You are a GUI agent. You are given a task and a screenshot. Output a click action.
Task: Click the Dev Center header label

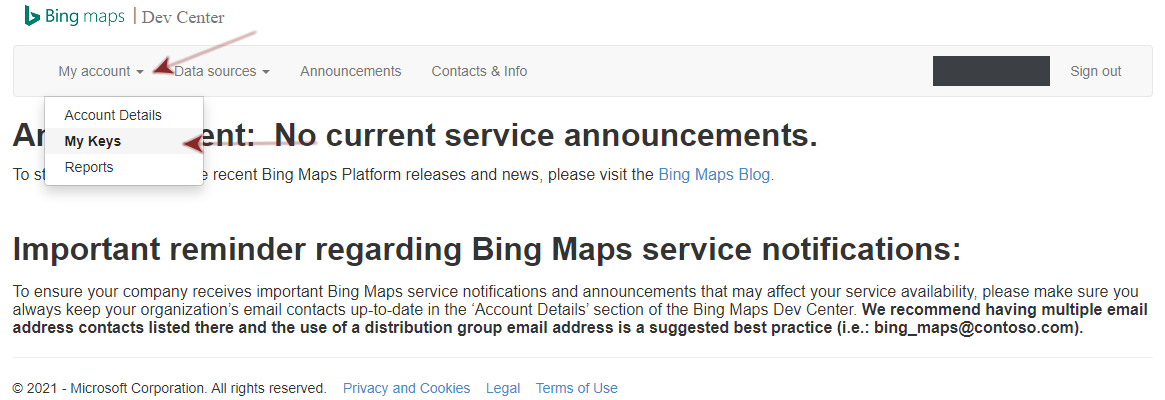(183, 17)
